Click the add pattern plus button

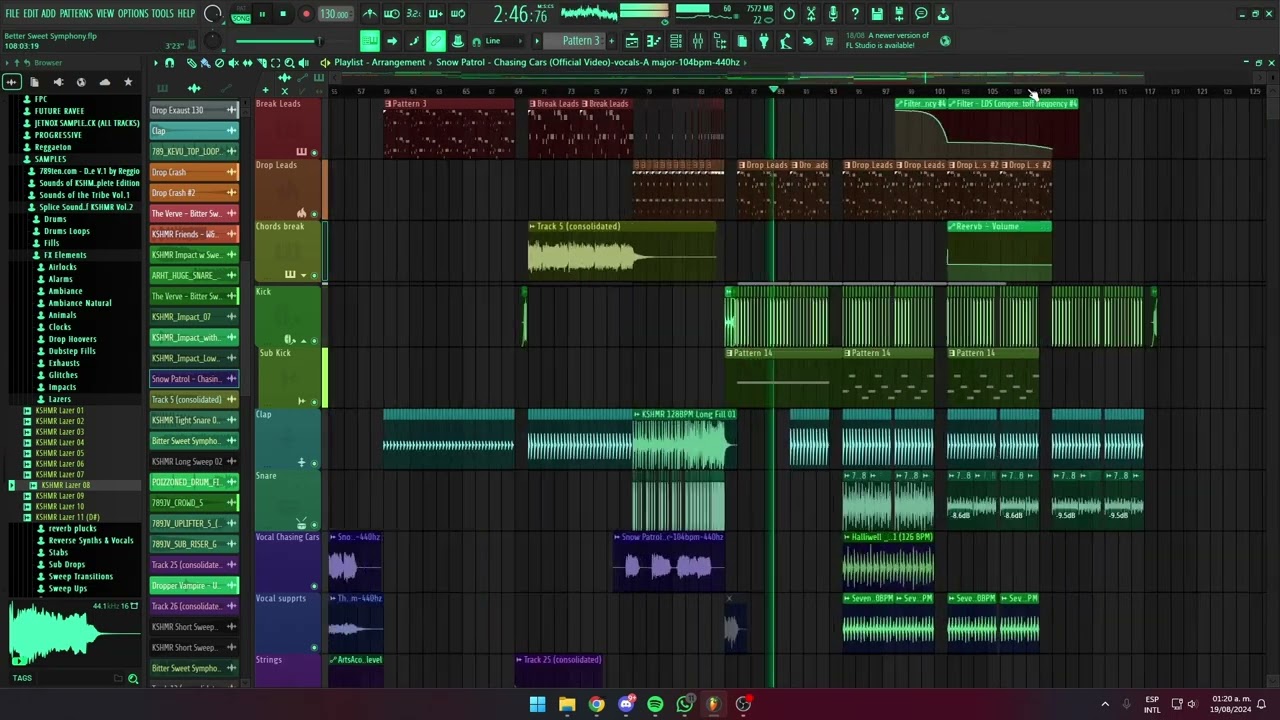point(610,41)
